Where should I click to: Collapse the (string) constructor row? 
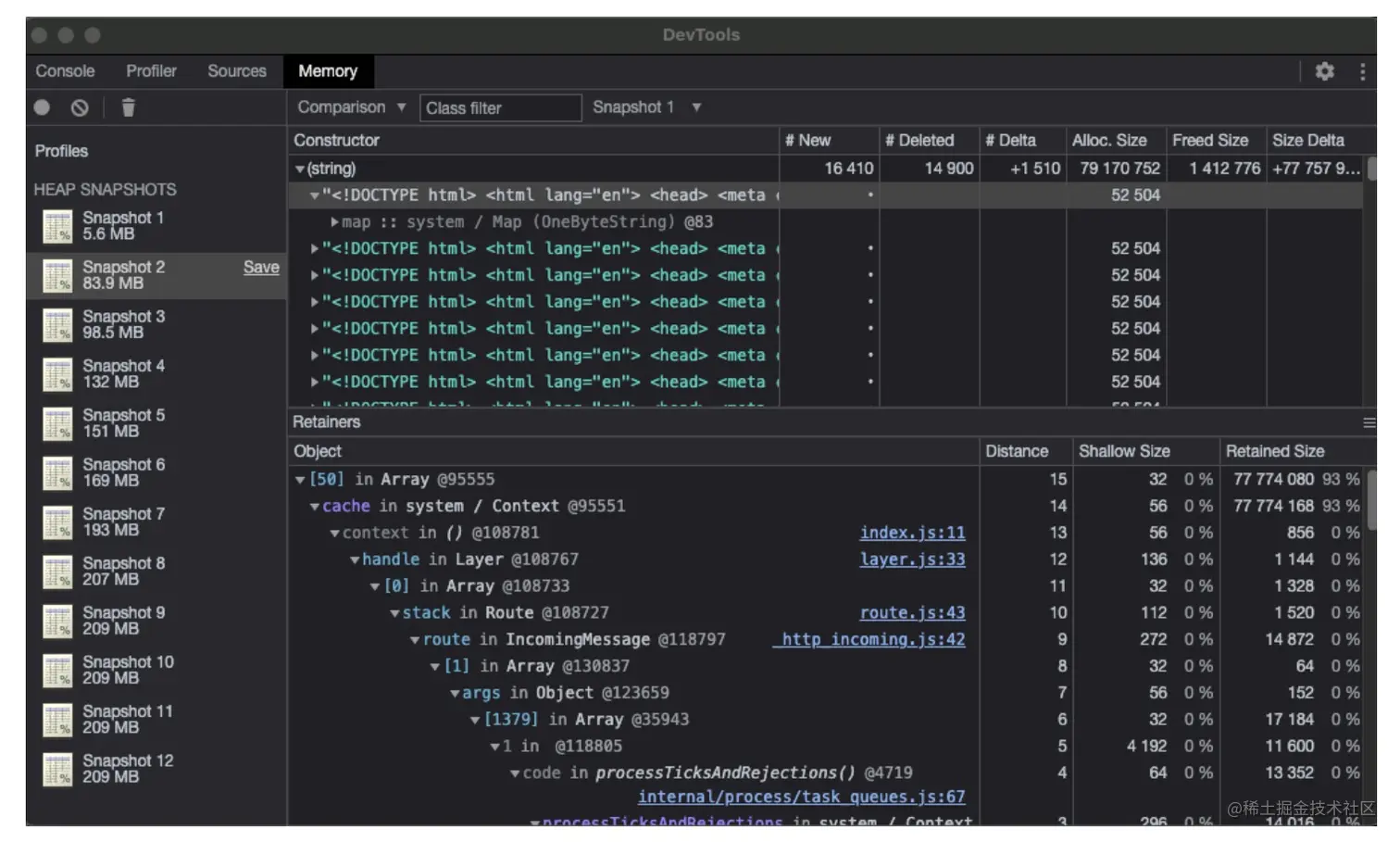[x=299, y=170]
